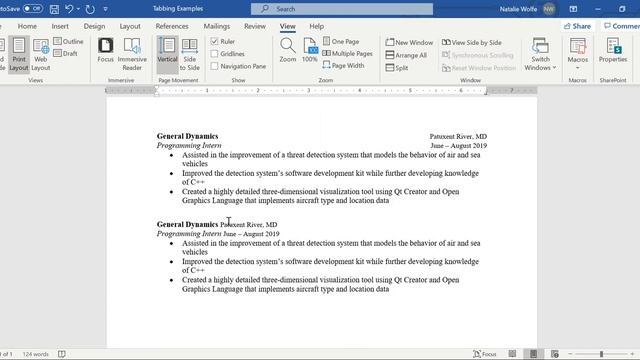This screenshot has width=640, height=360.
Task: Switch to Read Mode in status bar
Action: [512, 354]
